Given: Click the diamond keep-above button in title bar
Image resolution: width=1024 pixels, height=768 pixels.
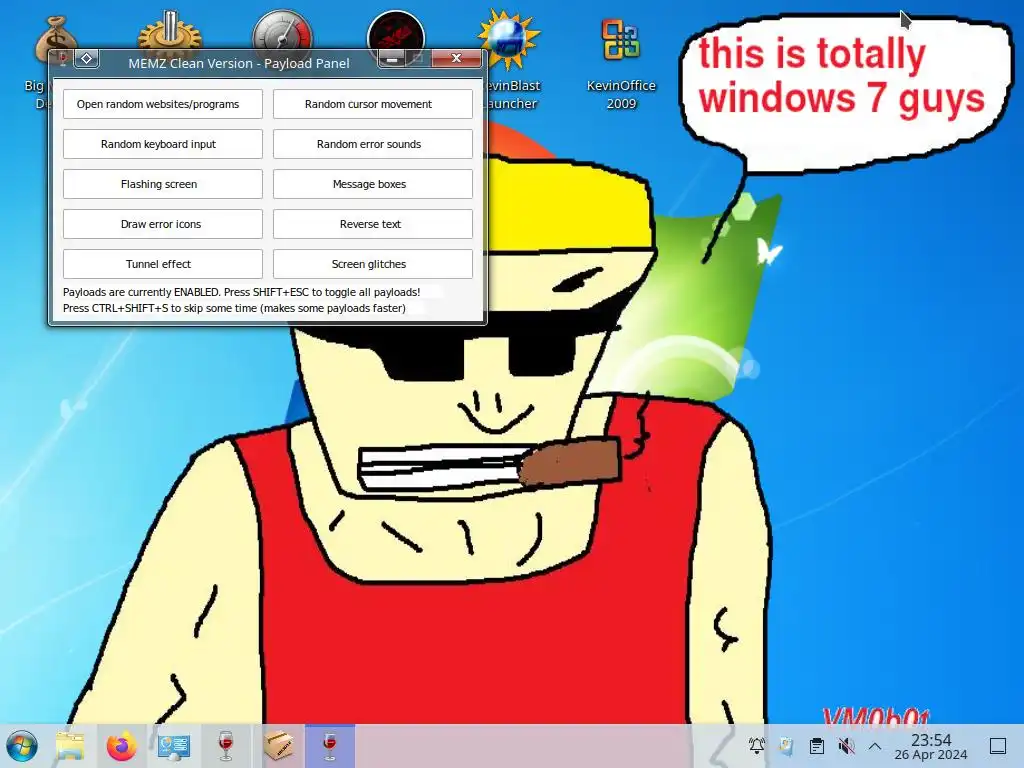Looking at the screenshot, I should point(87,59).
